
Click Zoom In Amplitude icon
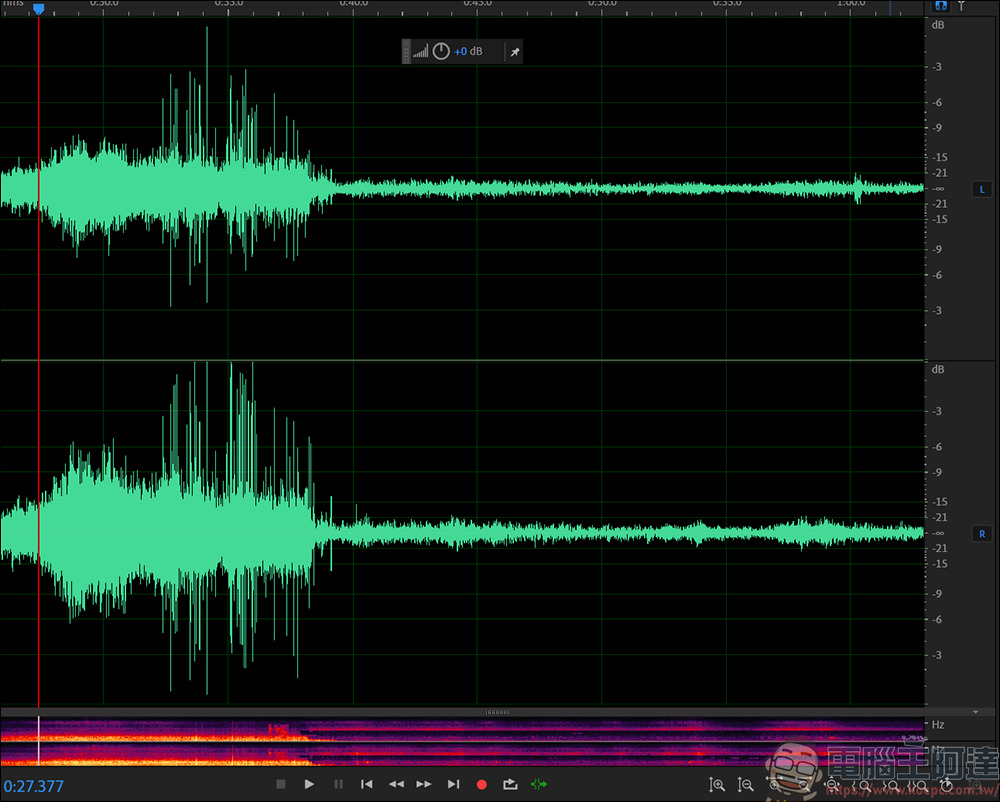click(716, 785)
